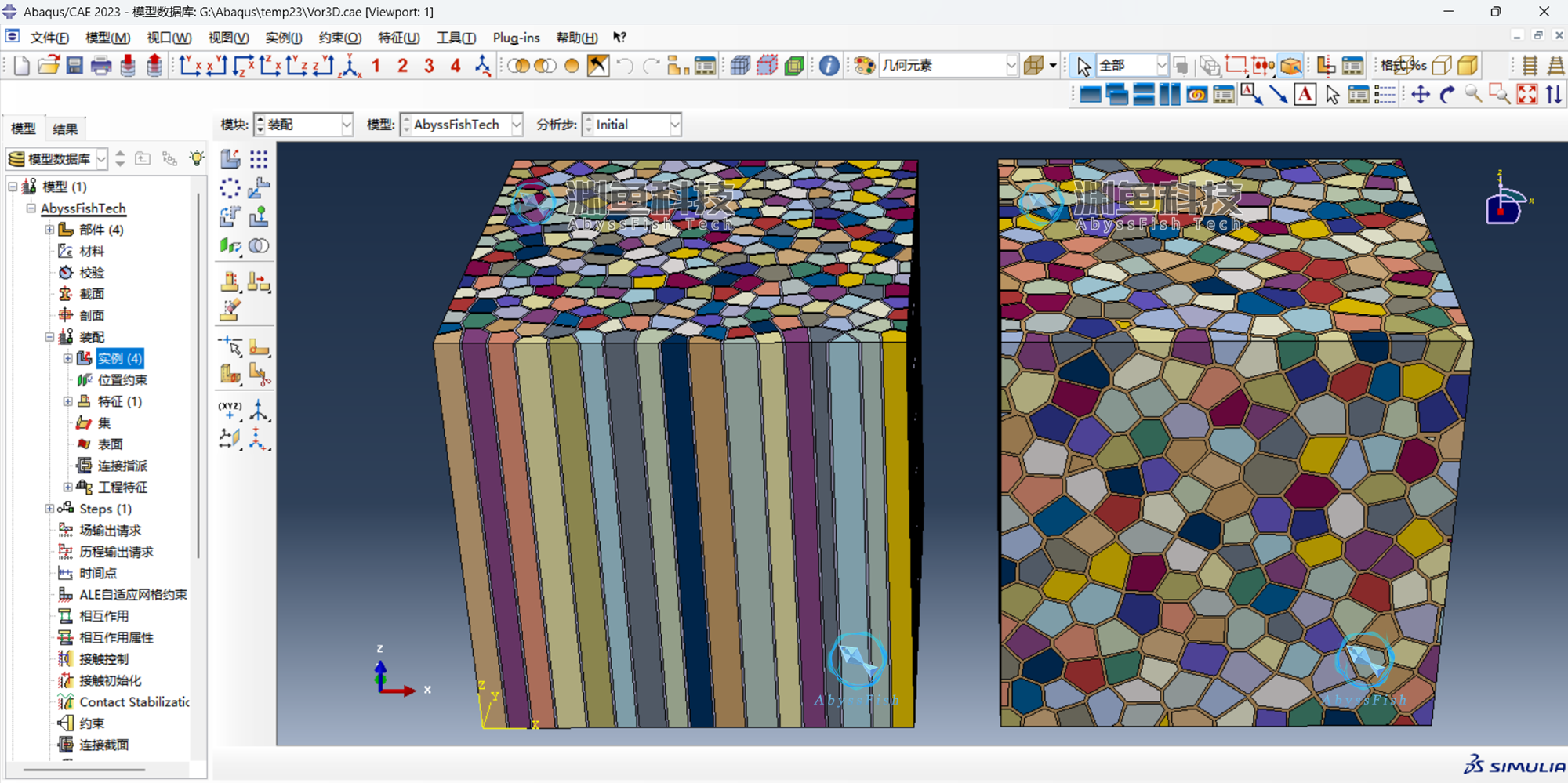The height and width of the screenshot is (783, 1568).
Task: Select 场输出请求 in the model tree
Action: tap(110, 531)
